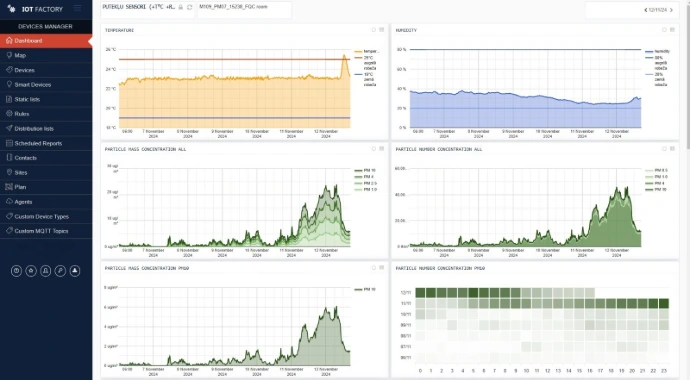
Task: Toggle PM 2.5 series in mass concentration legend
Action: 366,183
